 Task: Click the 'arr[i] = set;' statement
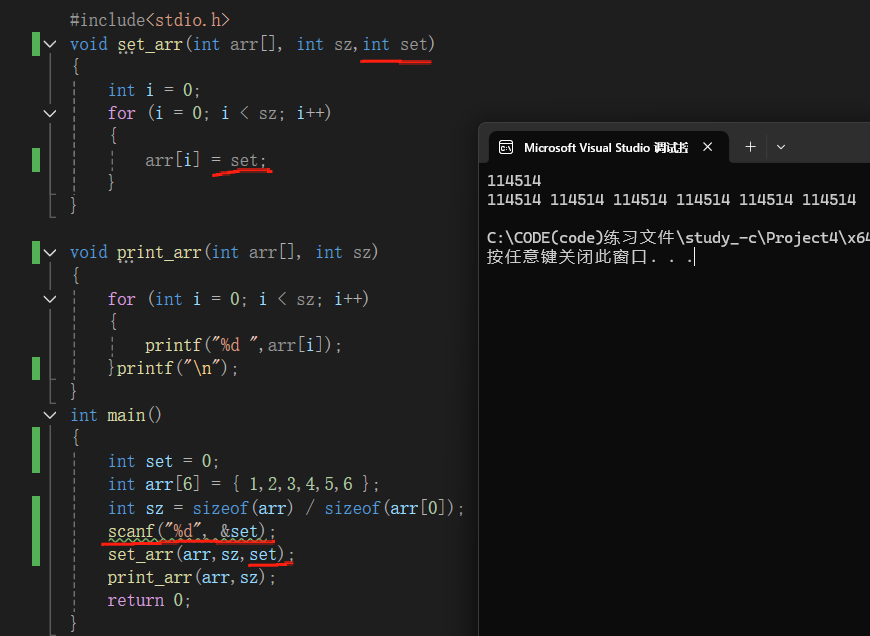pyautogui.click(x=206, y=160)
